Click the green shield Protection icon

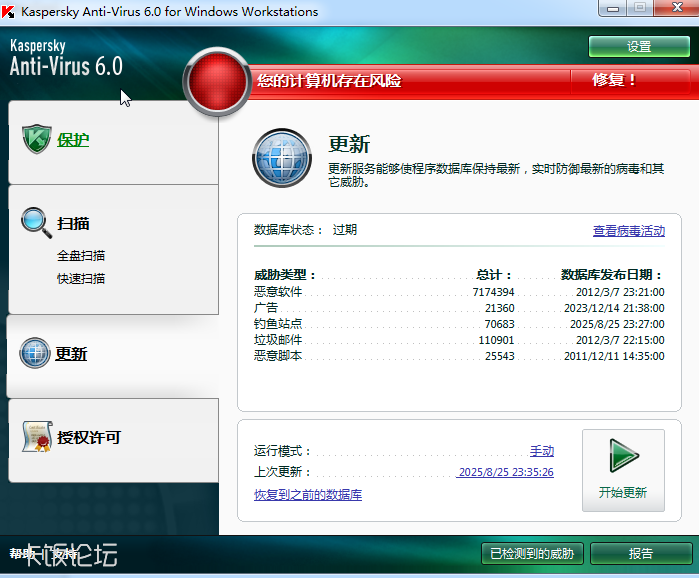(36, 139)
